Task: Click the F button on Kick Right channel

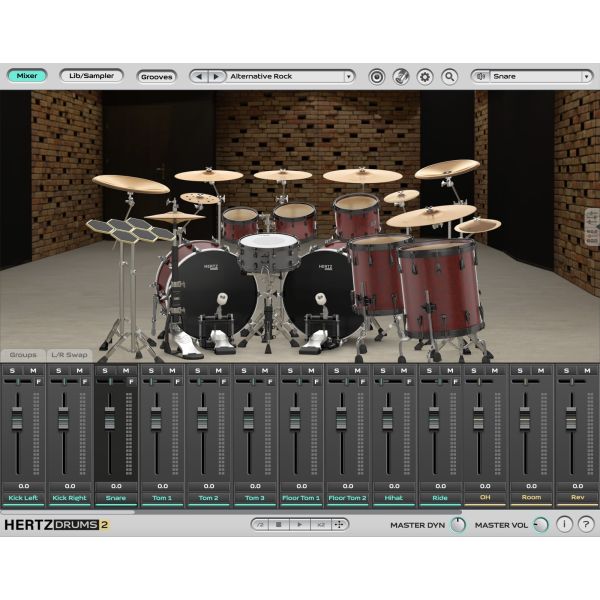Action: click(85, 382)
